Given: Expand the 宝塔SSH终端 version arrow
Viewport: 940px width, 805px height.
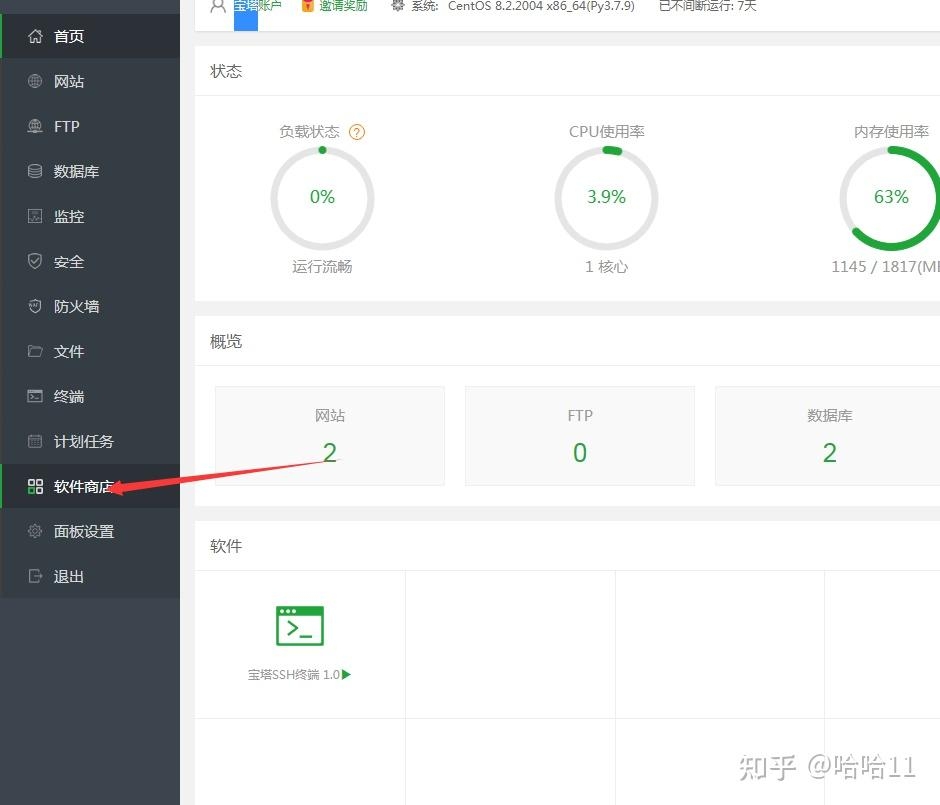Looking at the screenshot, I should (345, 674).
